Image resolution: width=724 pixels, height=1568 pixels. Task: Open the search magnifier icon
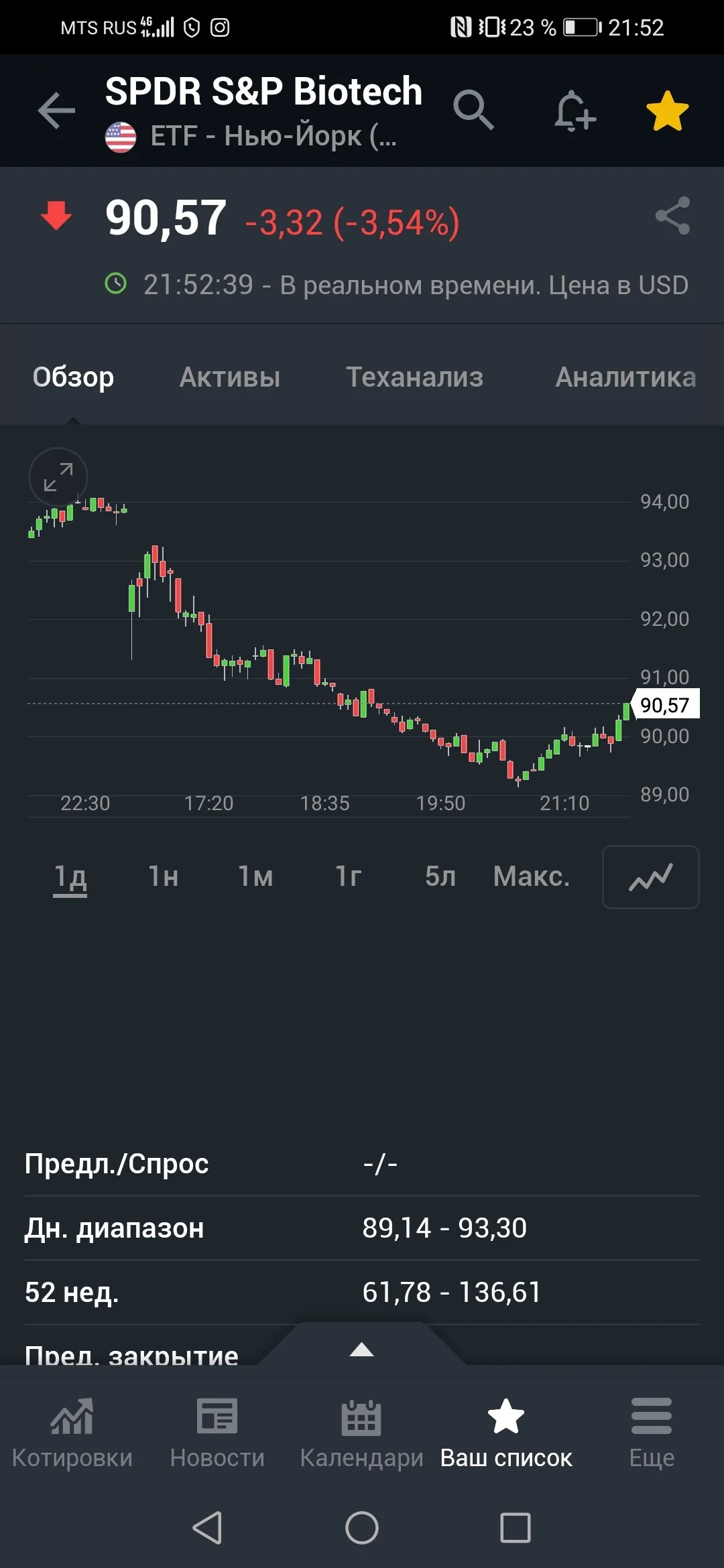(x=473, y=110)
